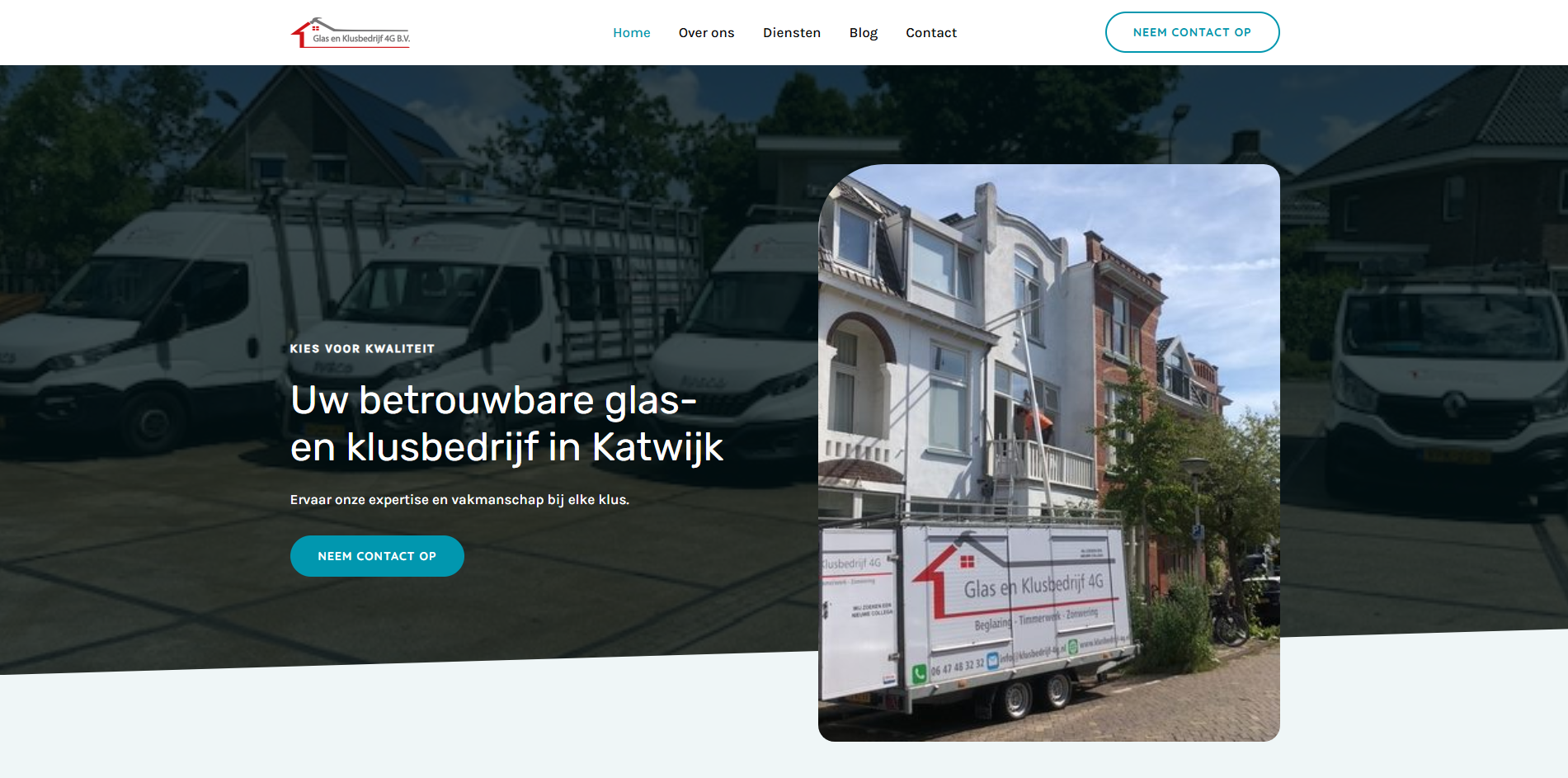Click the trailer's Glas en Klusbedrijf 4G lettering

click(1034, 586)
